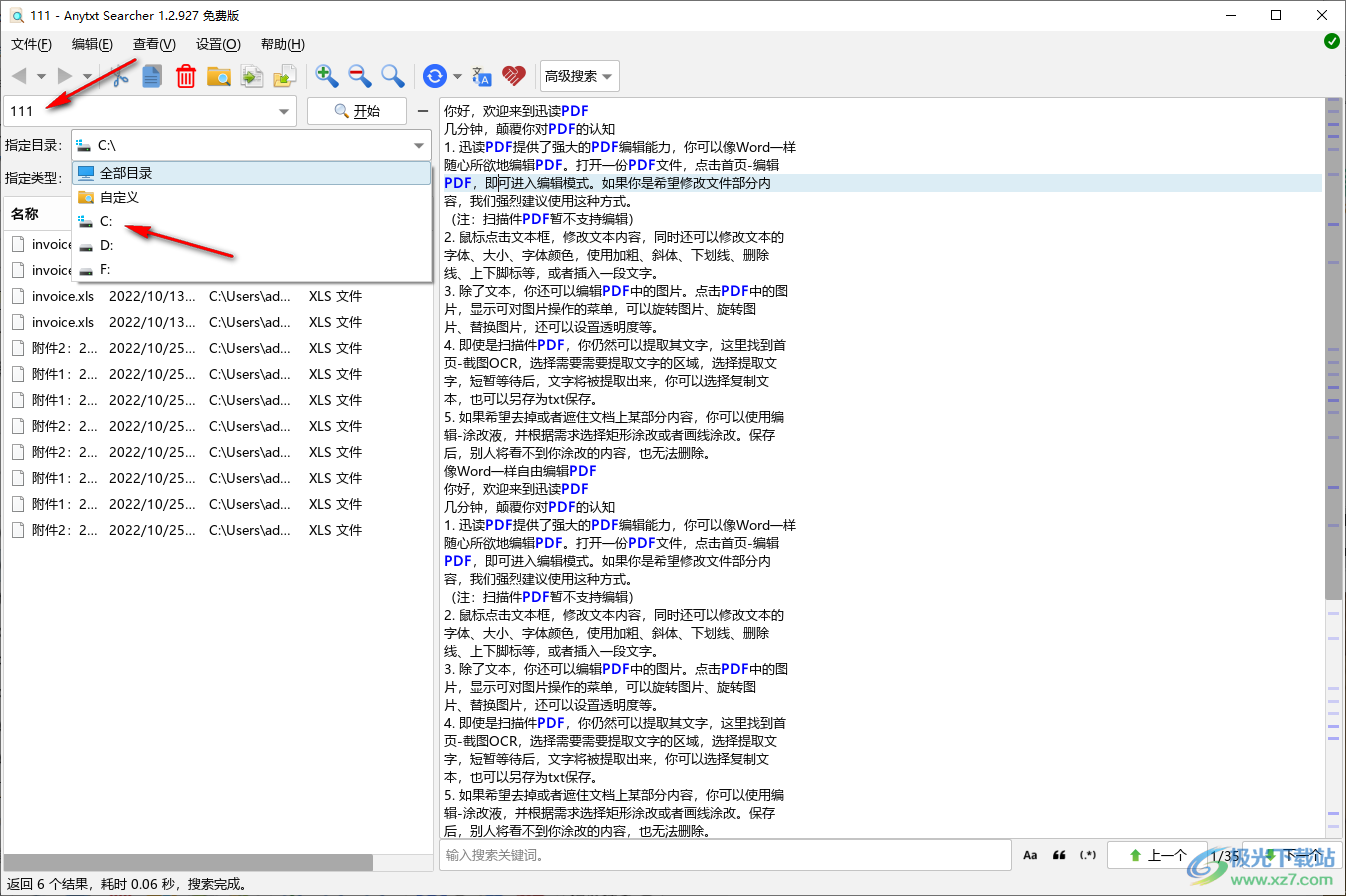Select 全部目录 in directory list
Image resolution: width=1346 pixels, height=896 pixels.
pyautogui.click(x=252, y=173)
